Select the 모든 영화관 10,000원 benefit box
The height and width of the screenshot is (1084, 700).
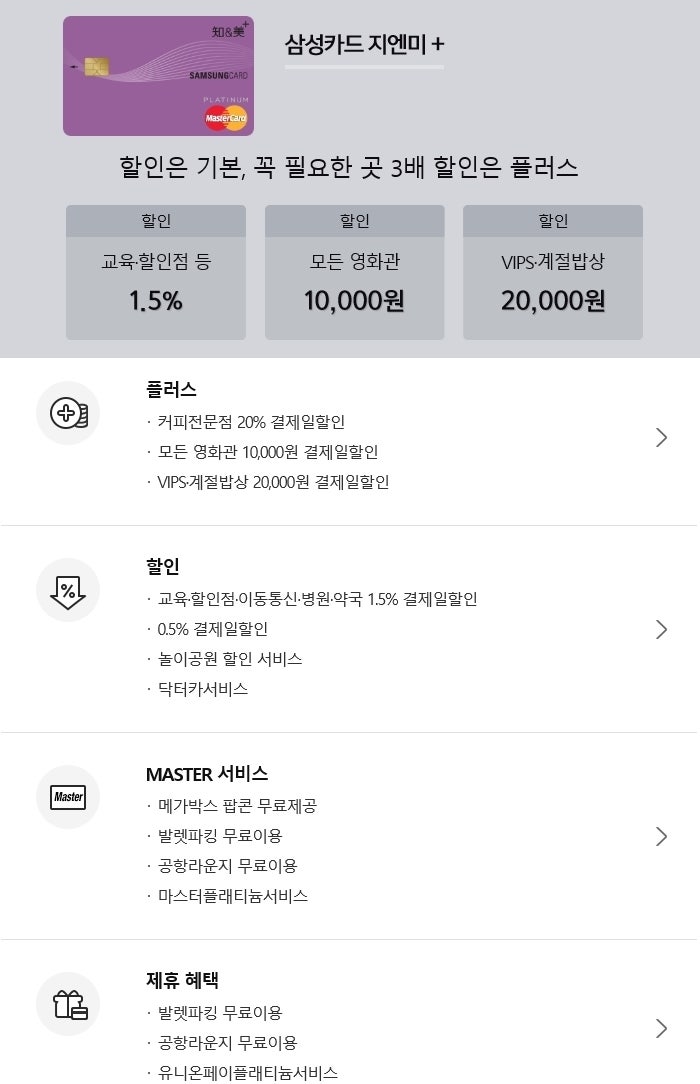coord(354,272)
